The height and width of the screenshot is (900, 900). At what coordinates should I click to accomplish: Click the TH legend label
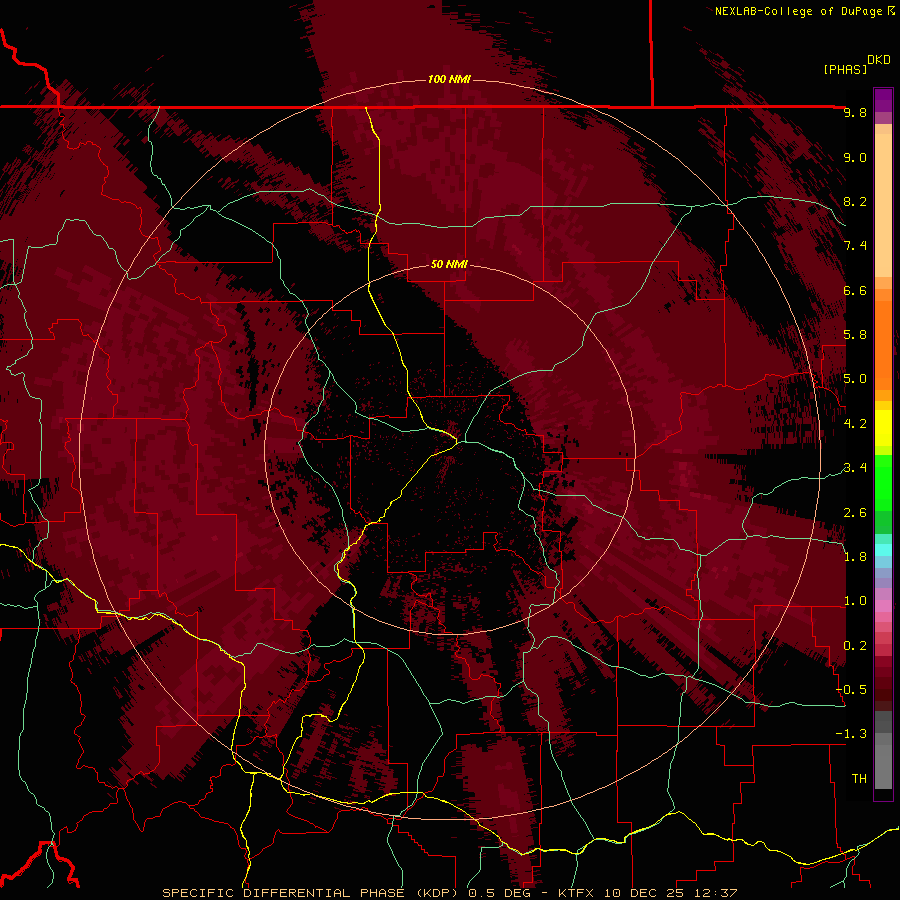pos(859,778)
